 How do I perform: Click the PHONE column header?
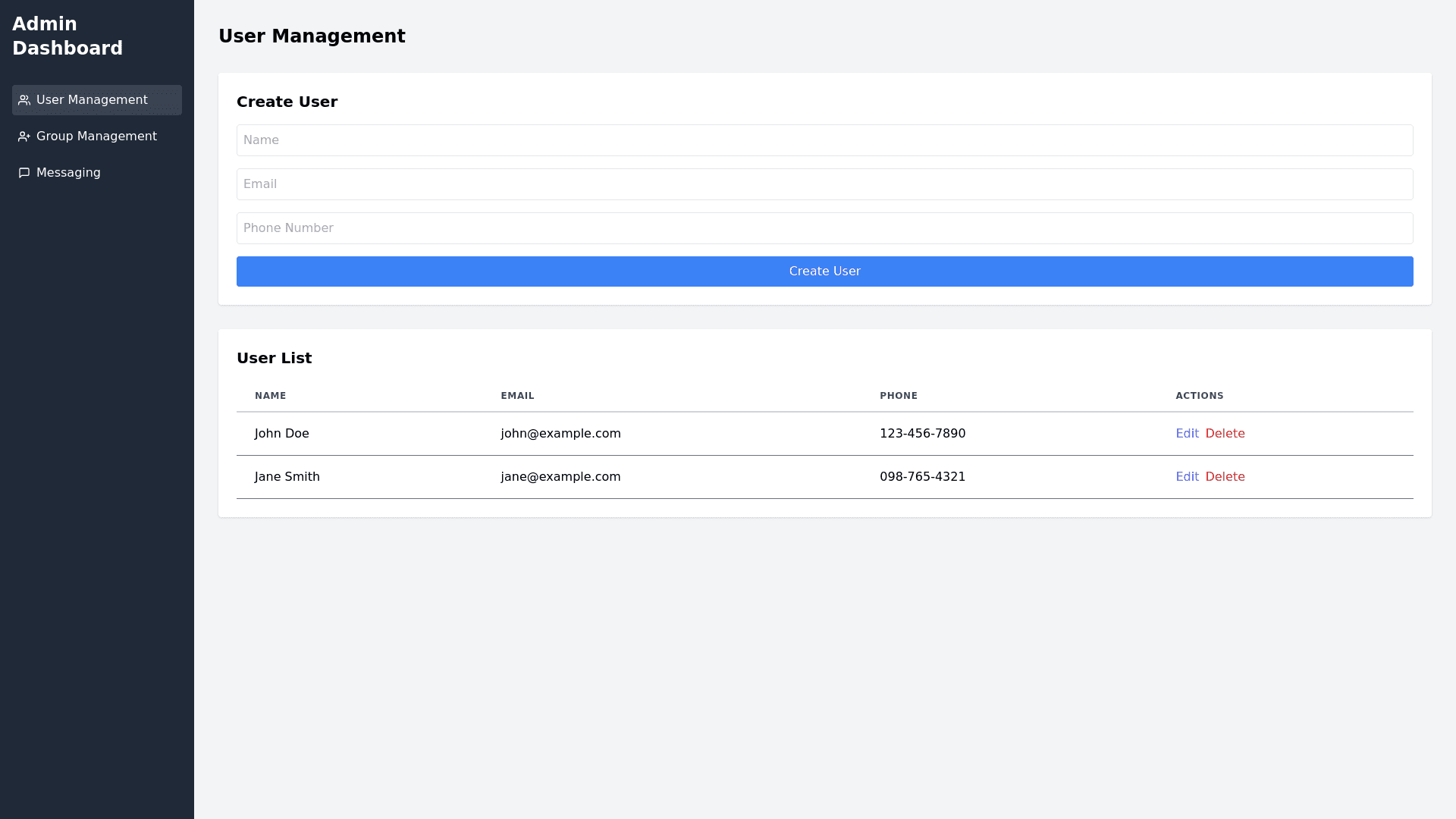click(899, 396)
